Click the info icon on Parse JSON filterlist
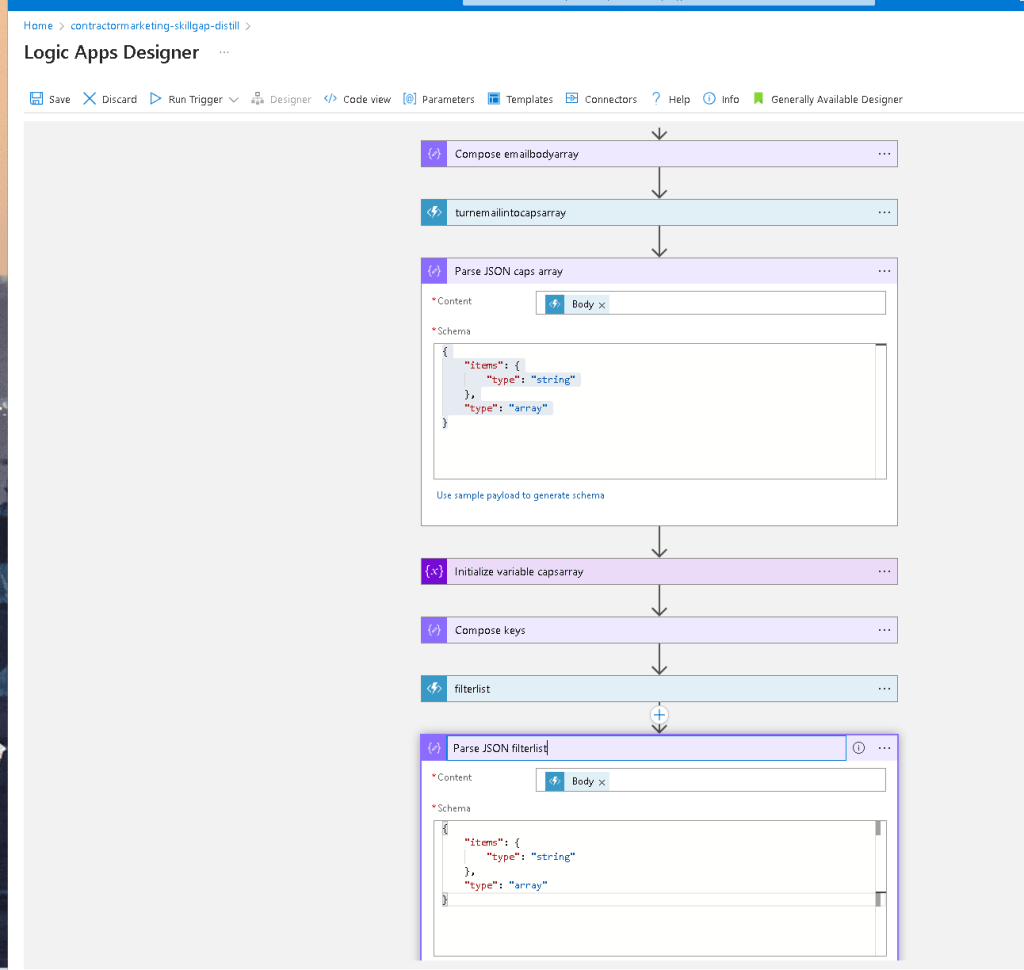Image resolution: width=1024 pixels, height=970 pixels. (859, 748)
